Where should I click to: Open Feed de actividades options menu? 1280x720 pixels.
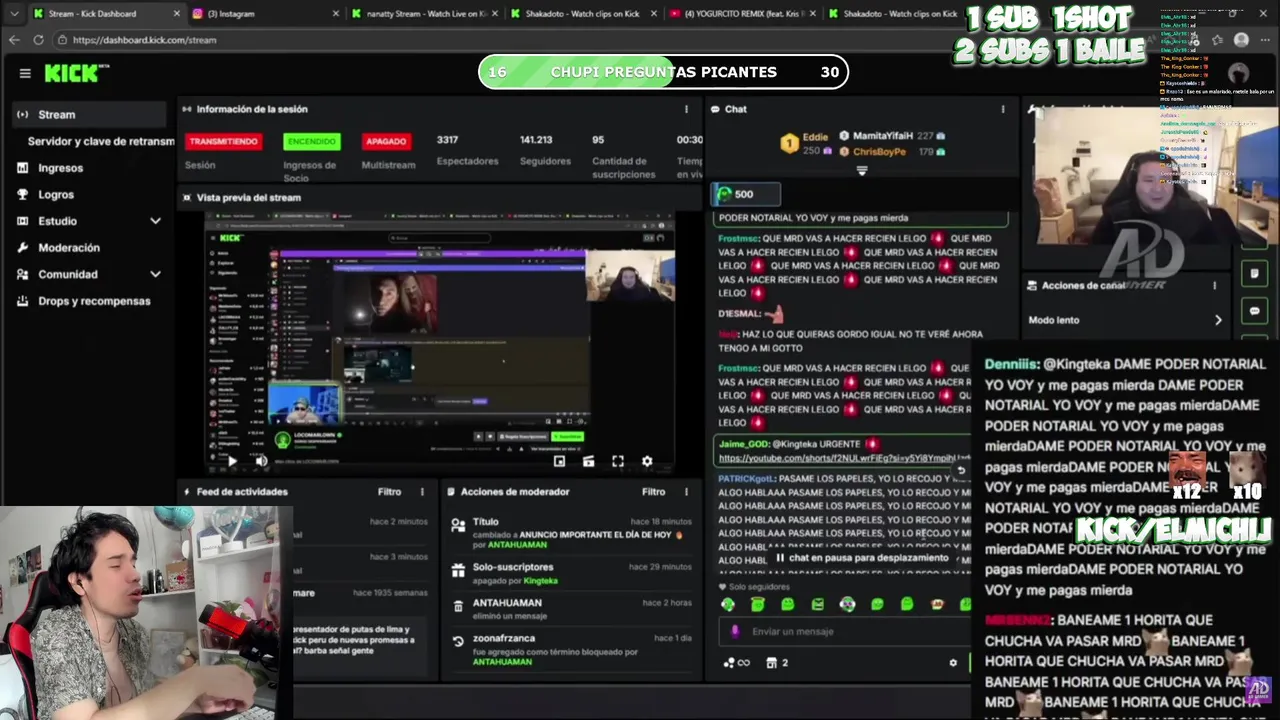[x=422, y=492]
